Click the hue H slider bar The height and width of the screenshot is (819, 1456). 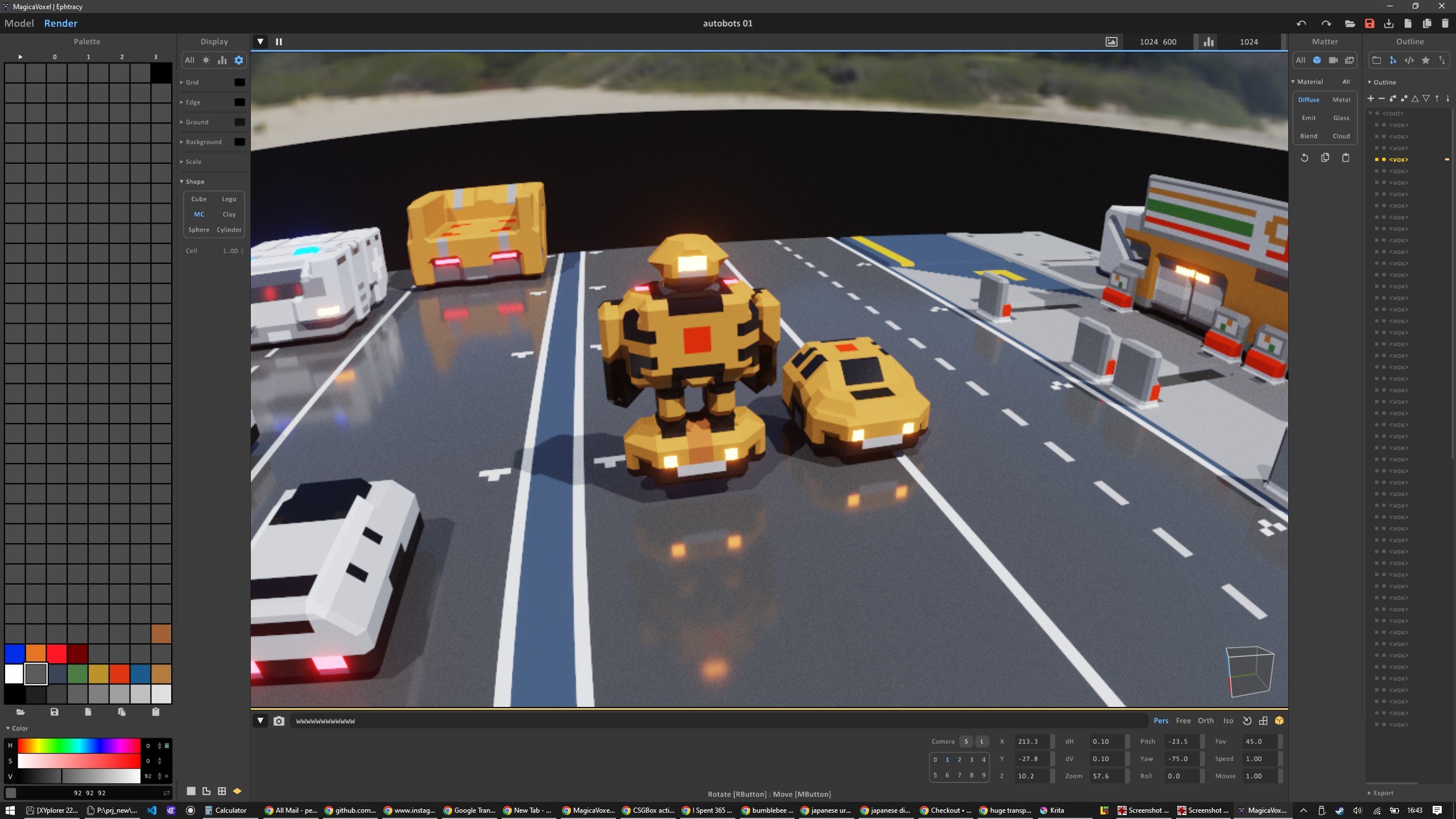pyautogui.click(x=79, y=745)
